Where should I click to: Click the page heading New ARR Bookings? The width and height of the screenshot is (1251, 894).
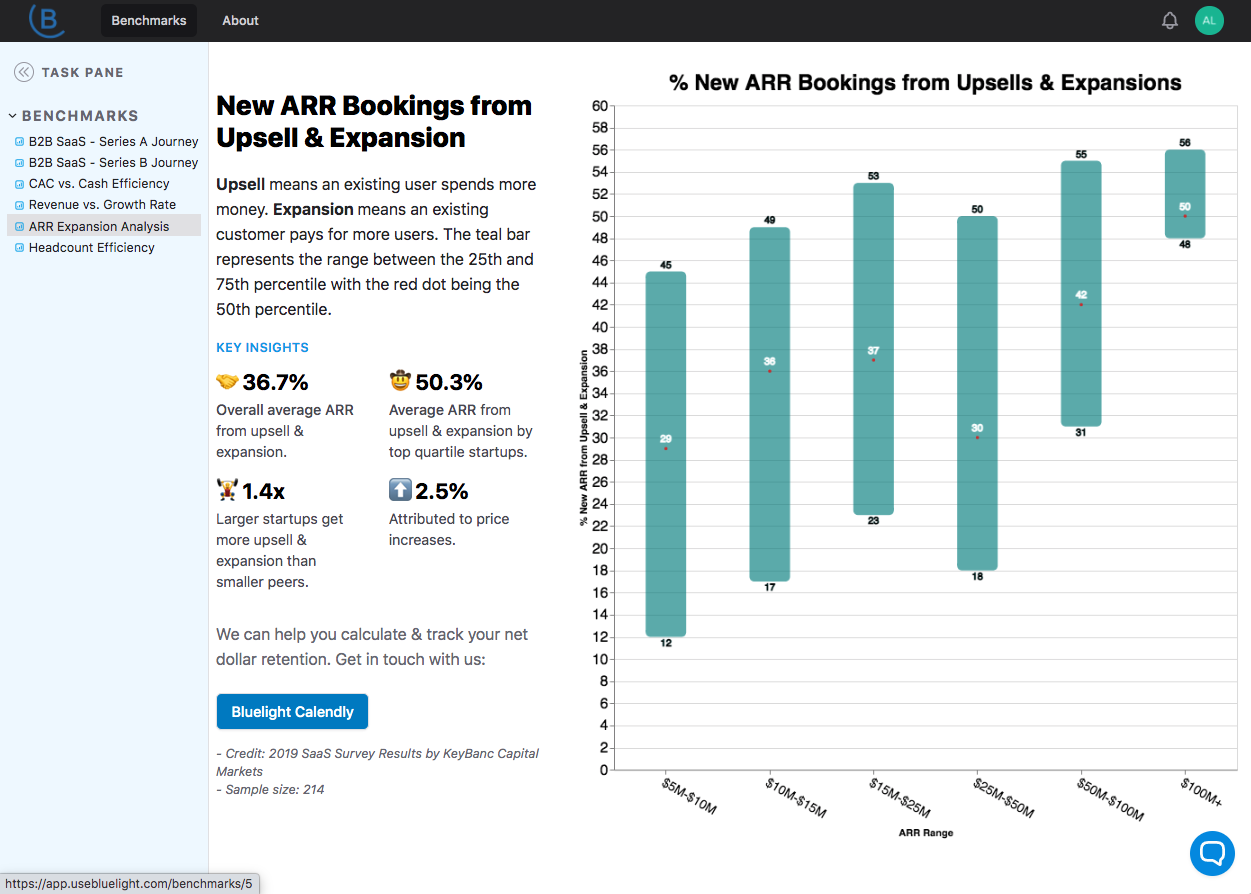374,121
